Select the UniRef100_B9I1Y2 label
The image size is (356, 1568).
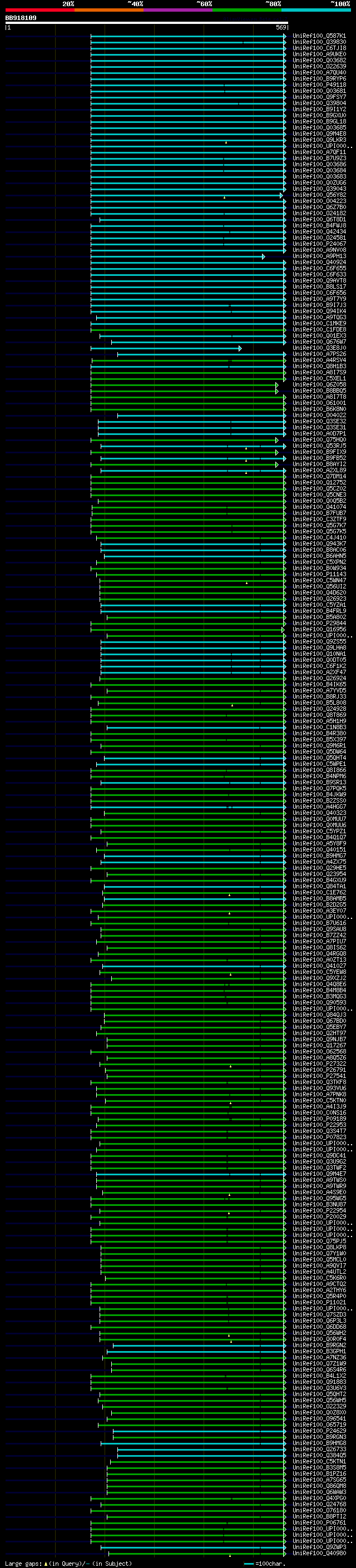pos(319,110)
